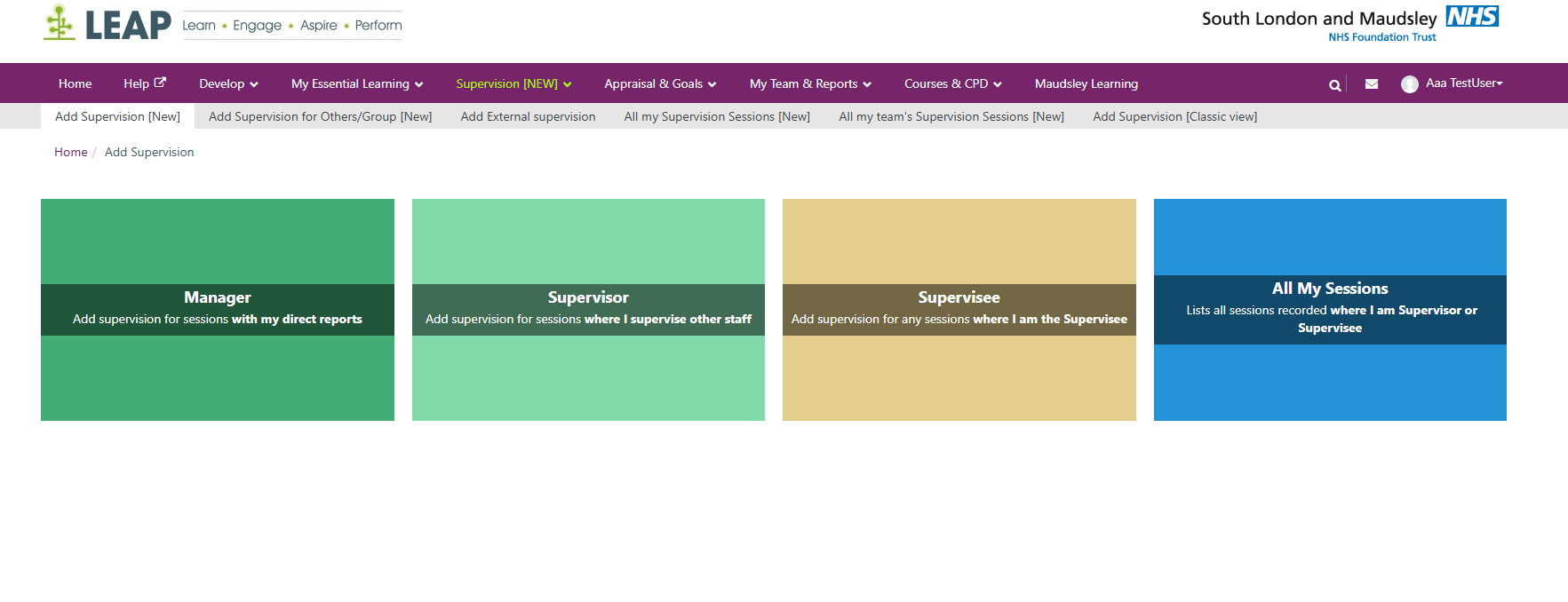Viewport: 1568px width, 602px height.
Task: Select the Add Supervision [New] tab
Action: pos(117,116)
